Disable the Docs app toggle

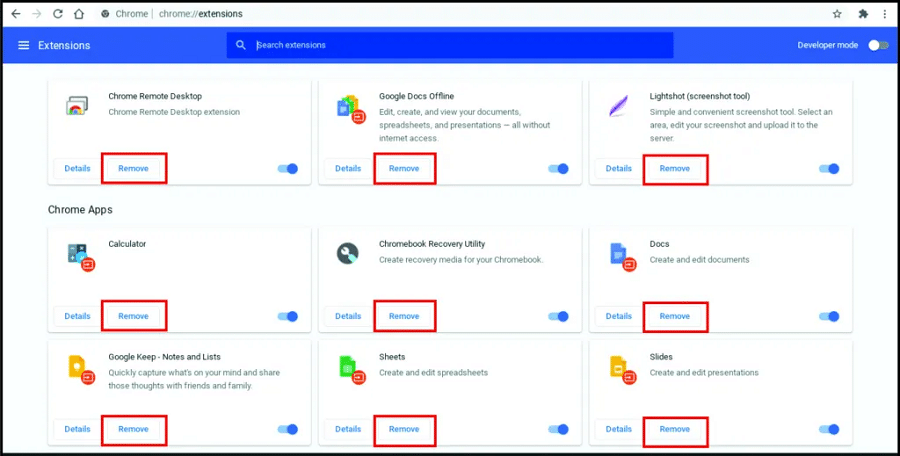(x=829, y=316)
